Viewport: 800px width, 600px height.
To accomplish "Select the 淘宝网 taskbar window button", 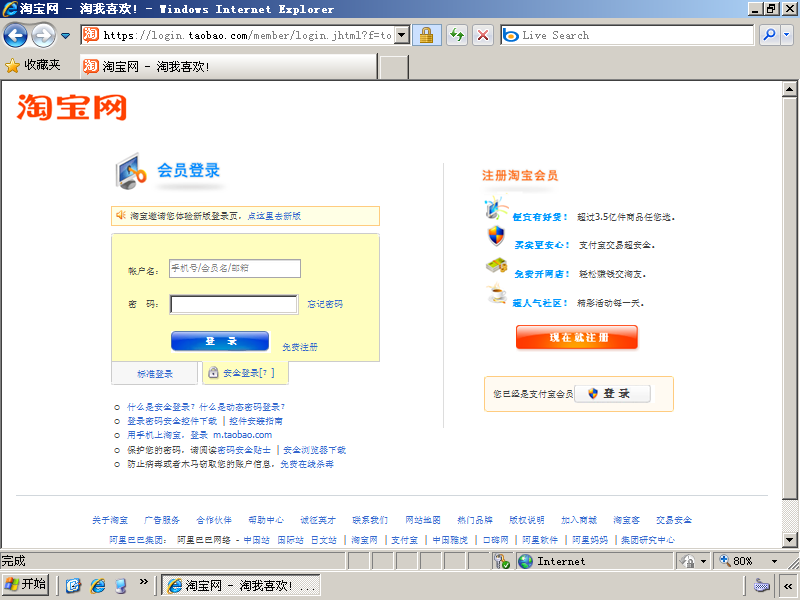I will coord(241,585).
